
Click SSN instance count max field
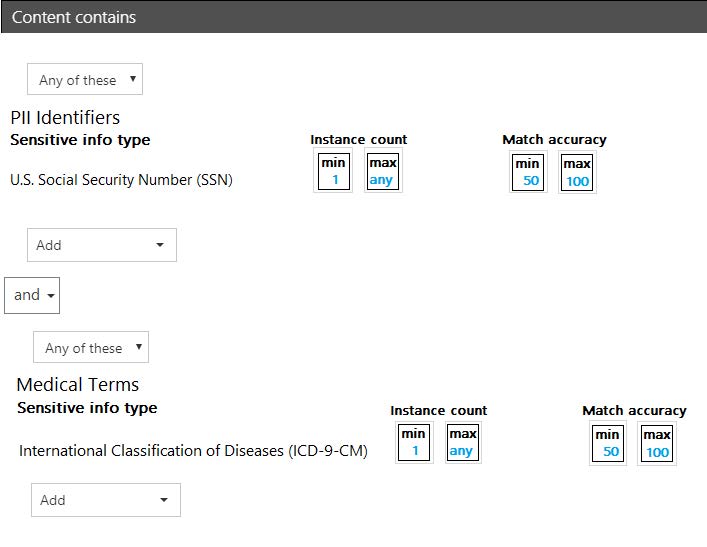[x=382, y=172]
